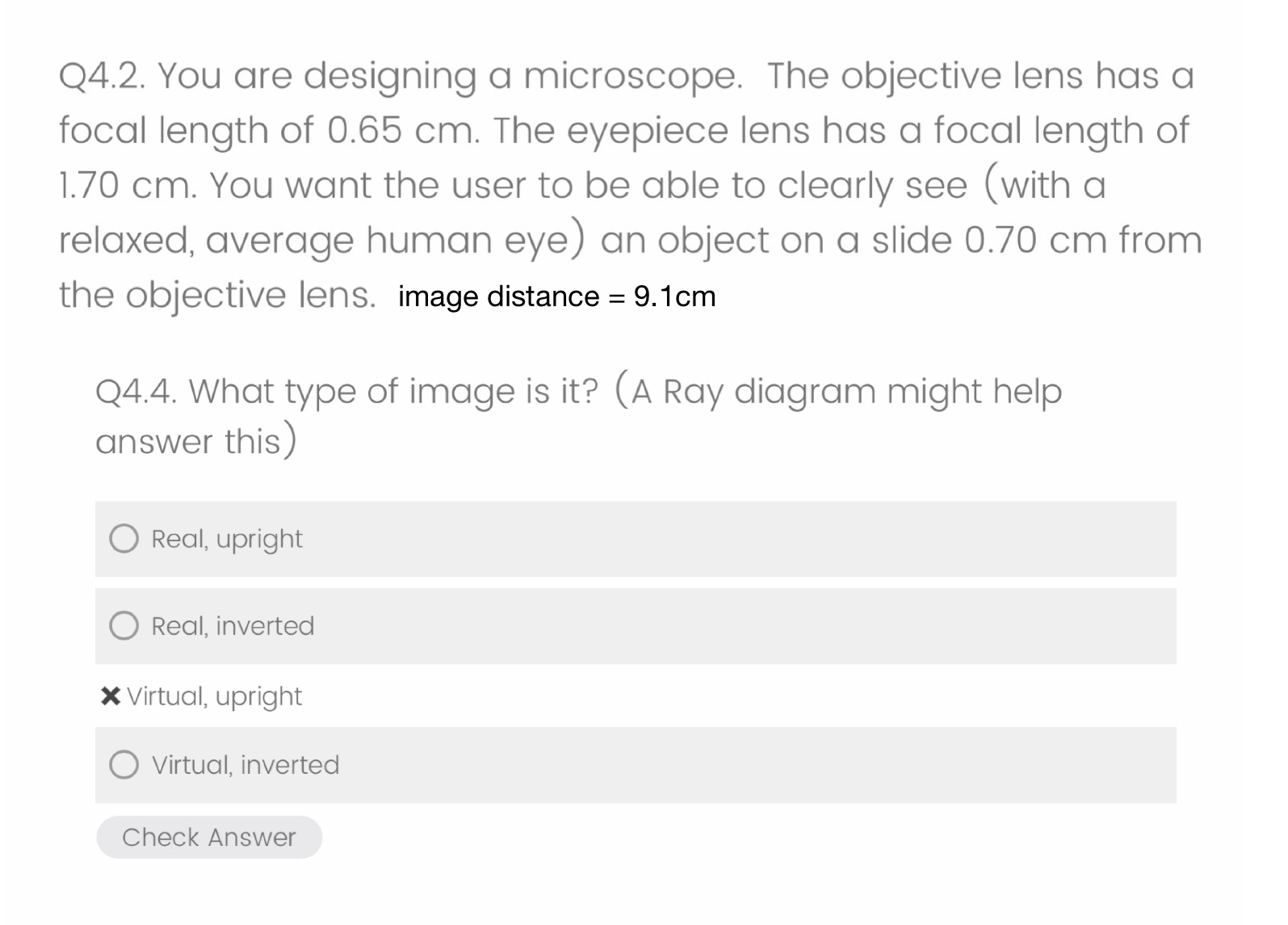
Task: Click the "image distance = 9.1cm" annotation
Action: 556,296
